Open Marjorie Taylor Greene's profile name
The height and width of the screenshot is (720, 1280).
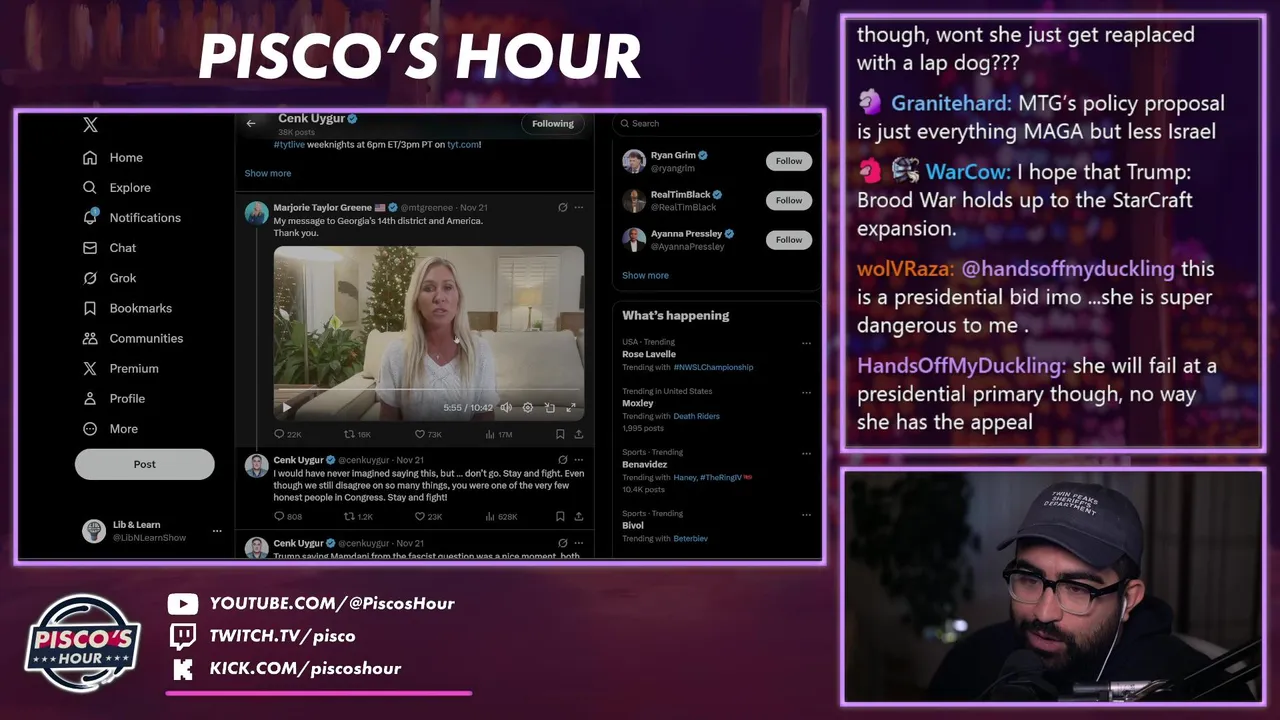[322, 207]
